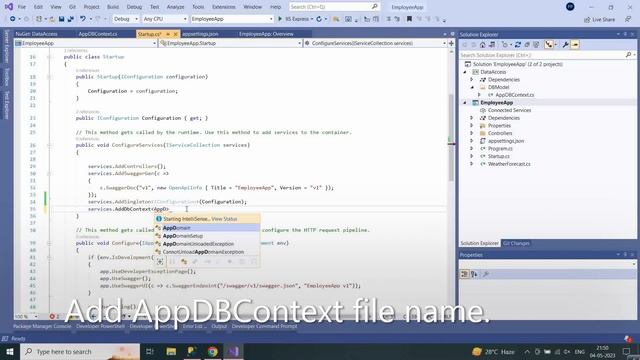
Task: Click the Save icon in the toolbar
Action: 61,19
